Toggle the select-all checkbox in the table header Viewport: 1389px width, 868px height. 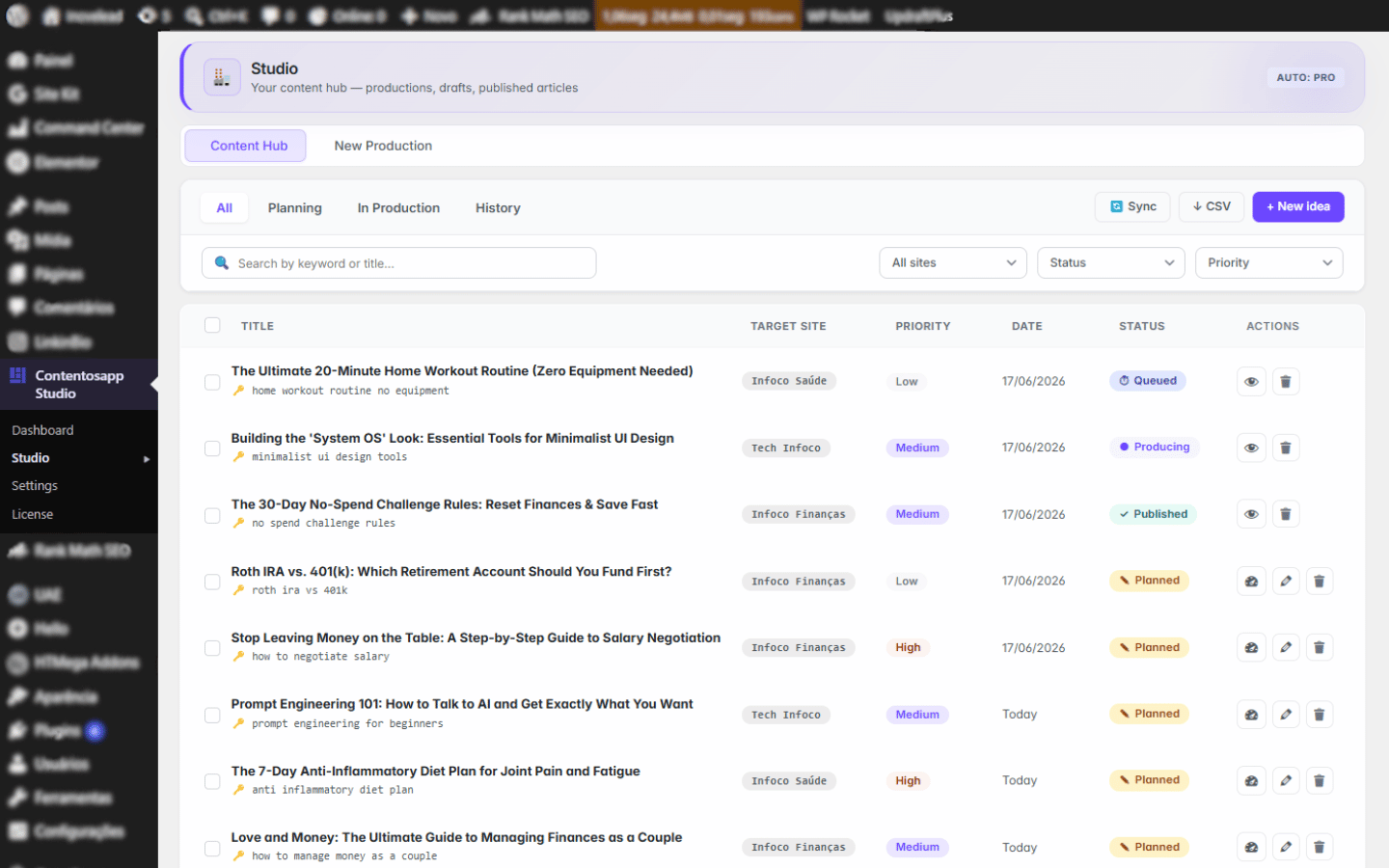[212, 326]
